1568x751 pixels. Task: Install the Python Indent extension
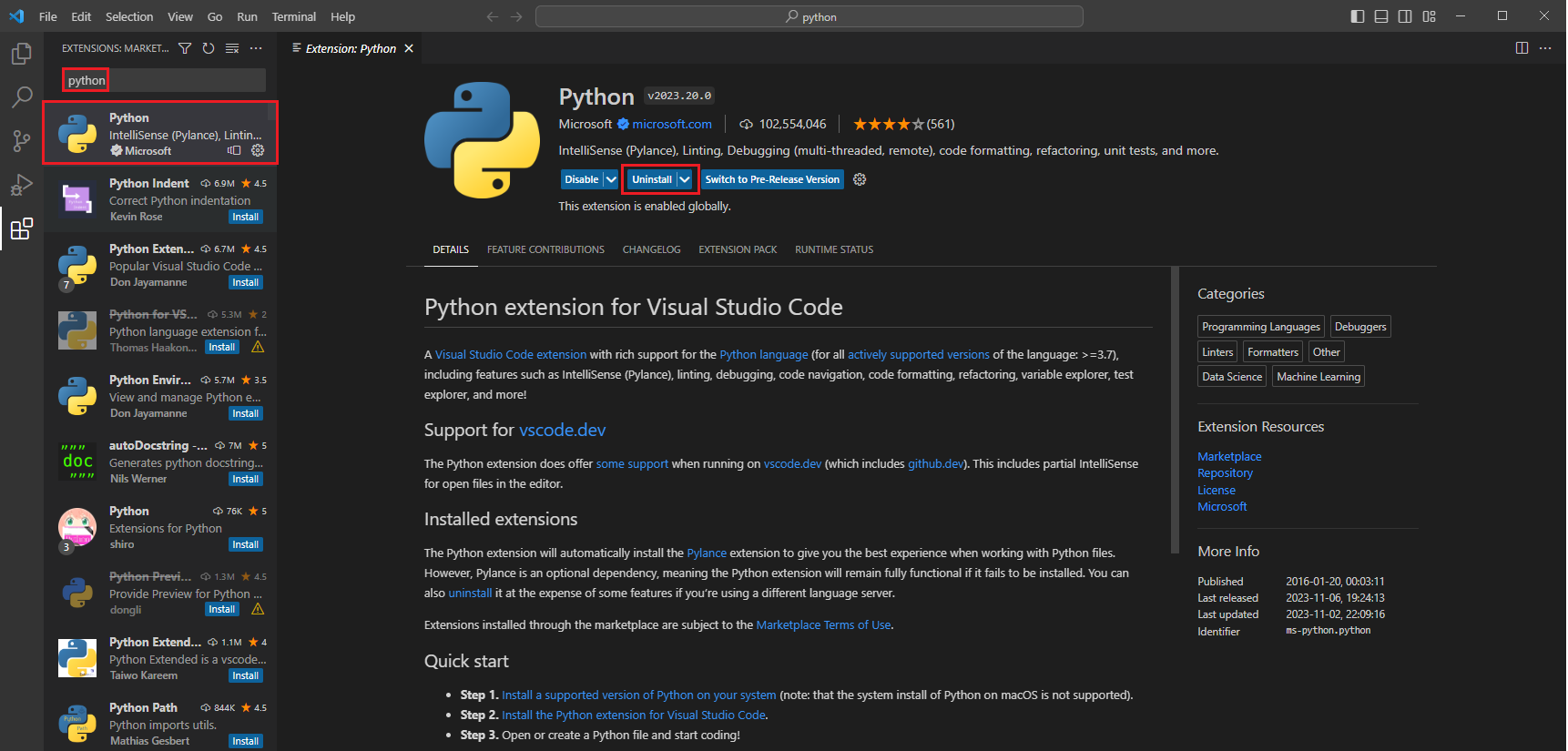246,217
